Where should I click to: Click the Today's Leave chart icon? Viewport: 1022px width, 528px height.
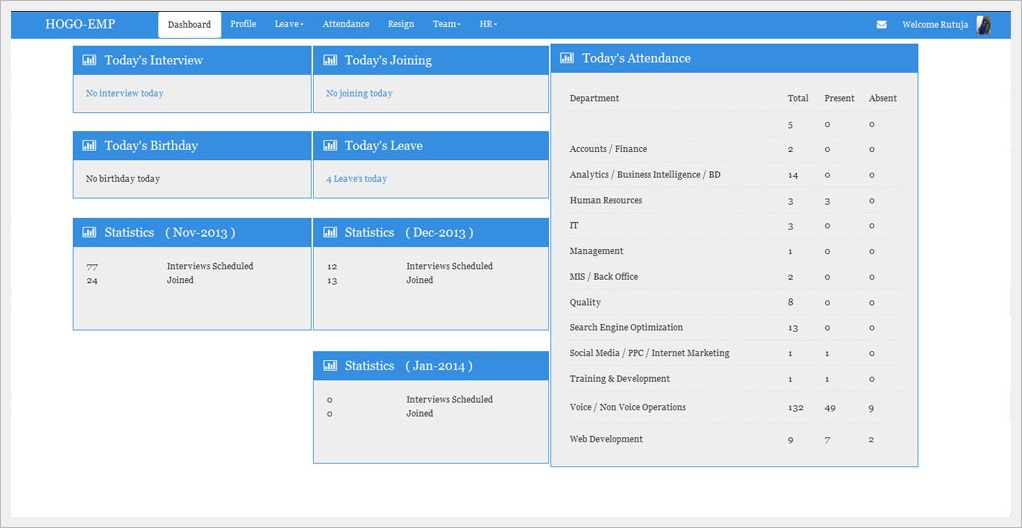click(x=329, y=146)
